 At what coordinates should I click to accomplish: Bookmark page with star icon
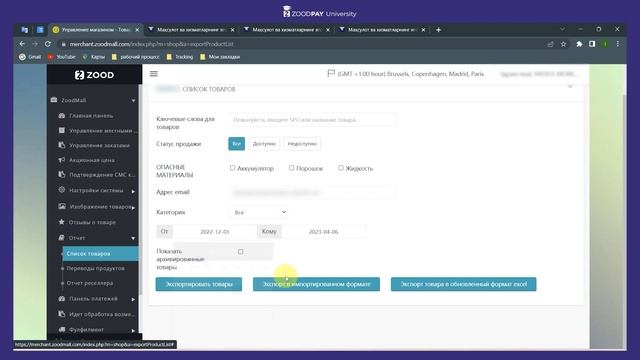point(563,44)
